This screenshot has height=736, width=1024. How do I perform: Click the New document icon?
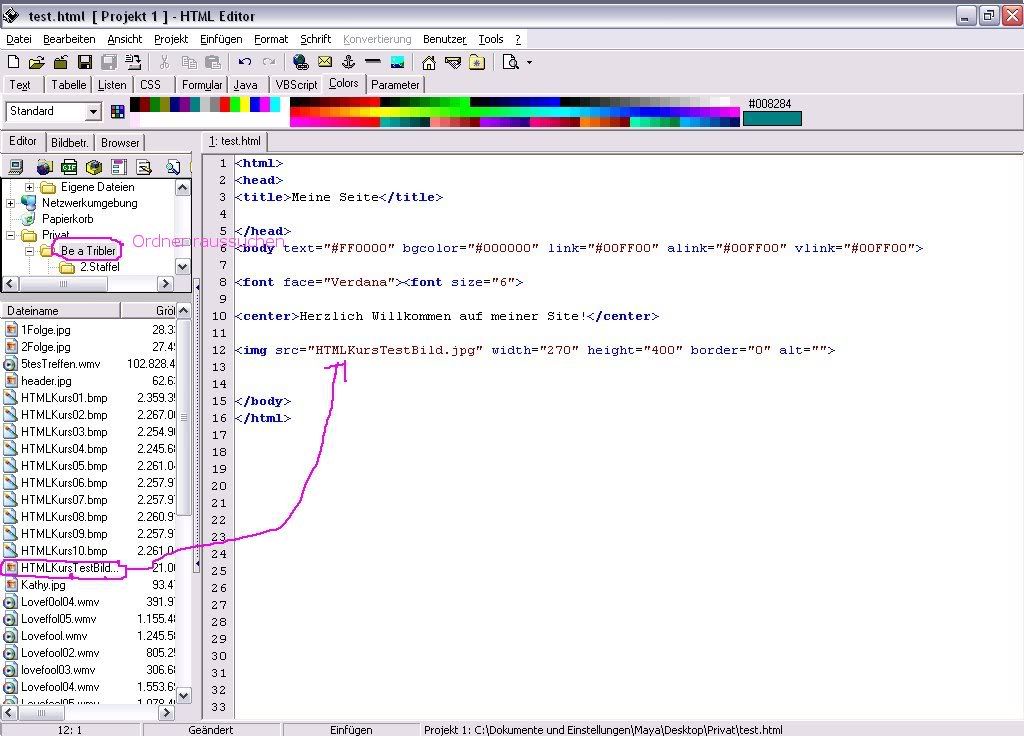tap(13, 62)
